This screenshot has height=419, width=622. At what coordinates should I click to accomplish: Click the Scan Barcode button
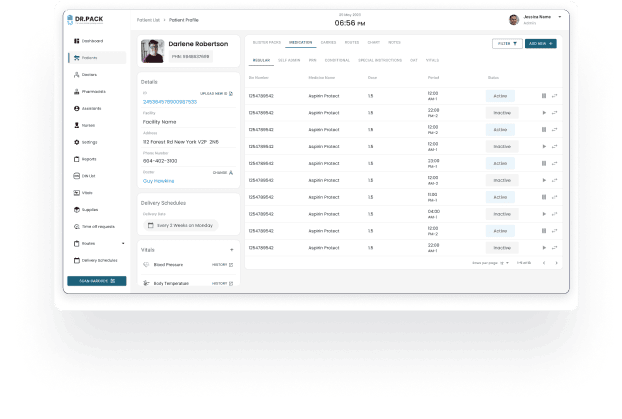[x=96, y=281]
